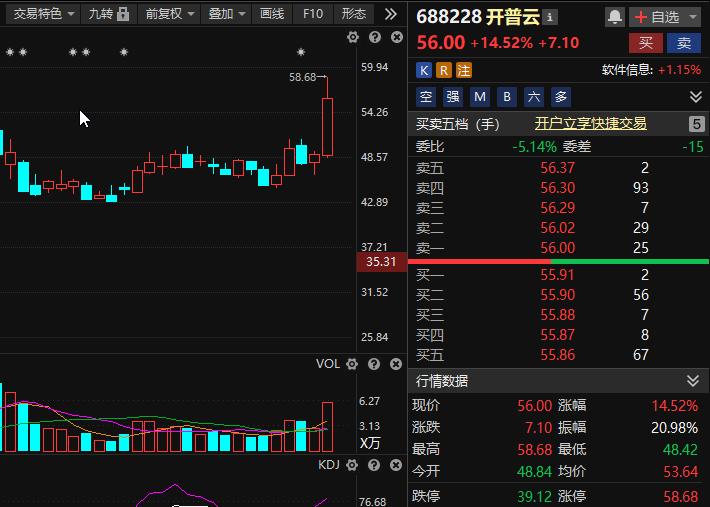Open VOL indicator settings gear
The image size is (710, 507).
[352, 364]
